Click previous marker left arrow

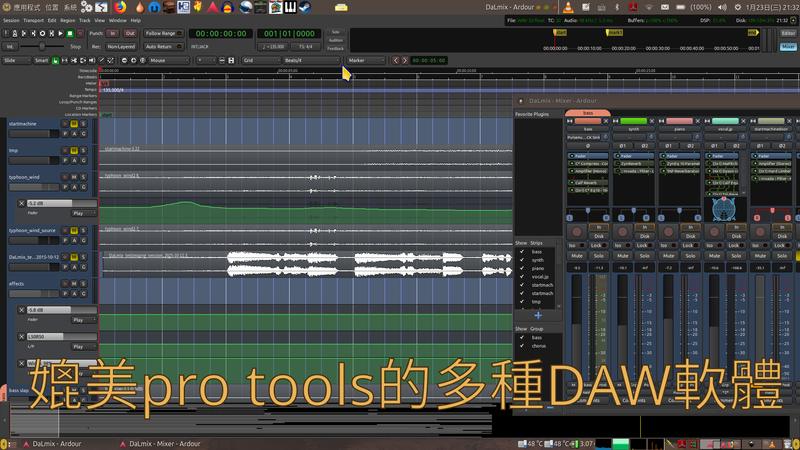pos(395,60)
